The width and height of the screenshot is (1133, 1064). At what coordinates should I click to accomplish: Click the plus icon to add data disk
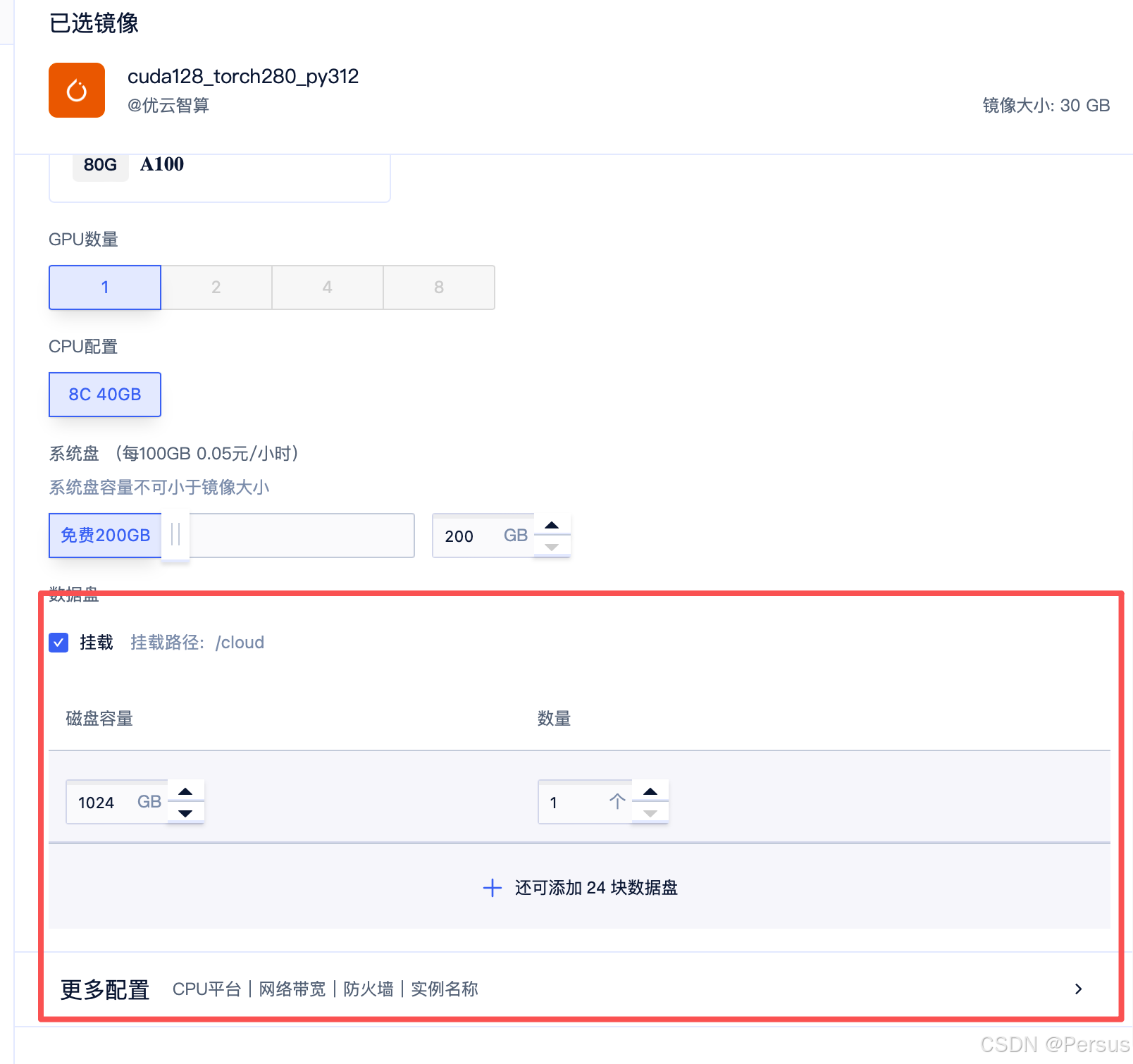492,888
